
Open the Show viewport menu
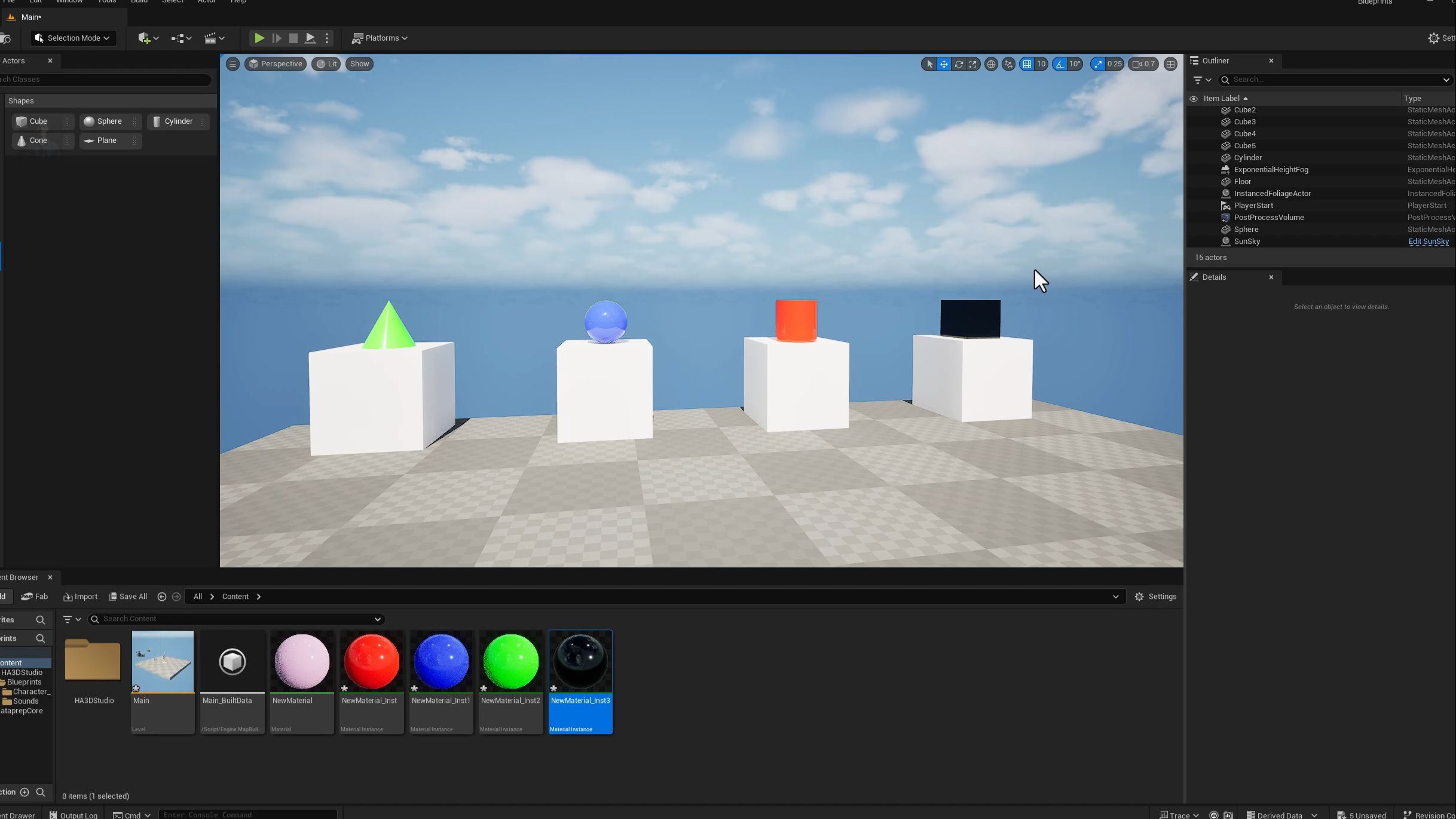(359, 64)
